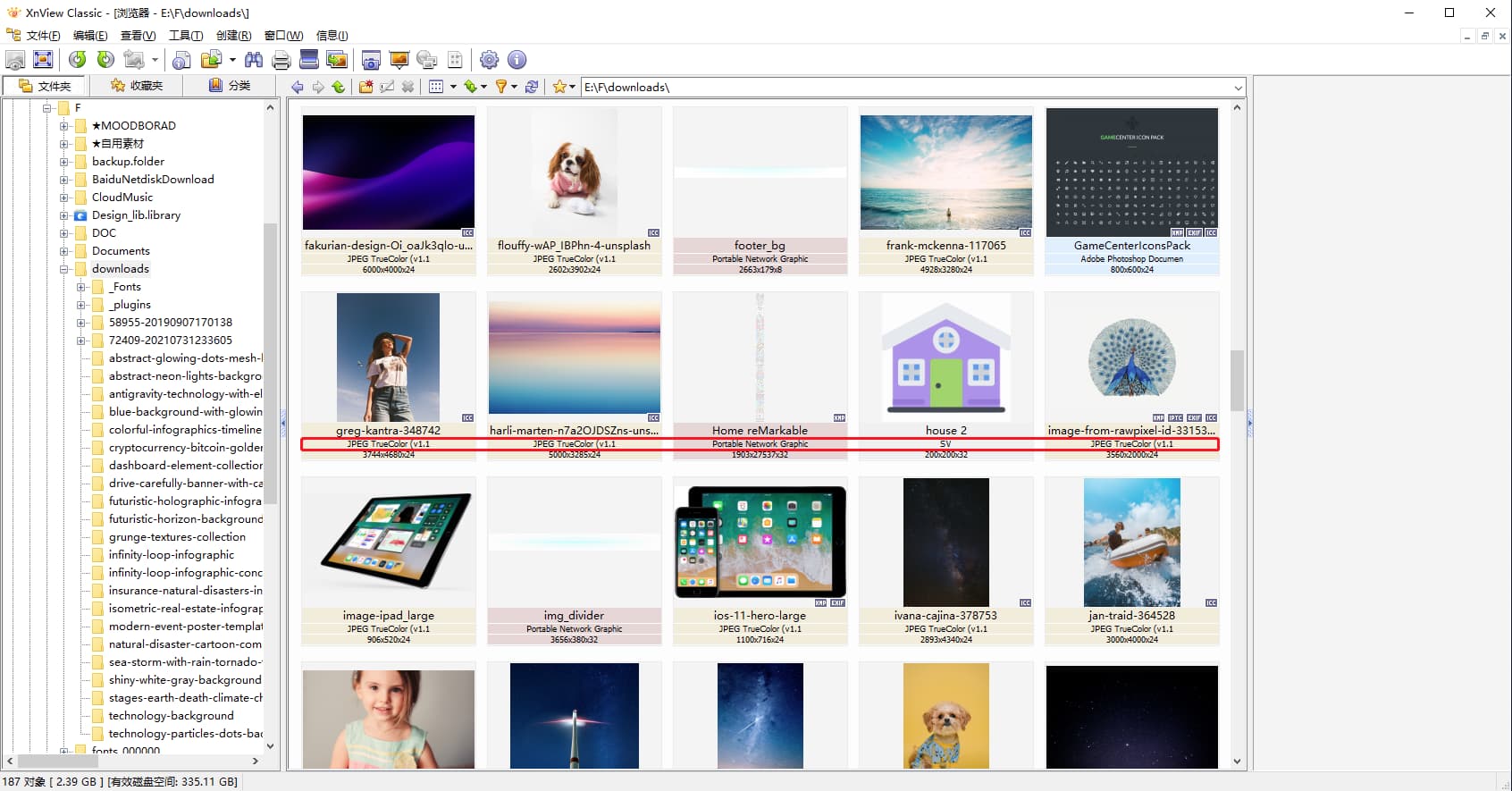This screenshot has width=1512, height=791.
Task: Open the view mode dropdown arrow
Action: click(453, 87)
